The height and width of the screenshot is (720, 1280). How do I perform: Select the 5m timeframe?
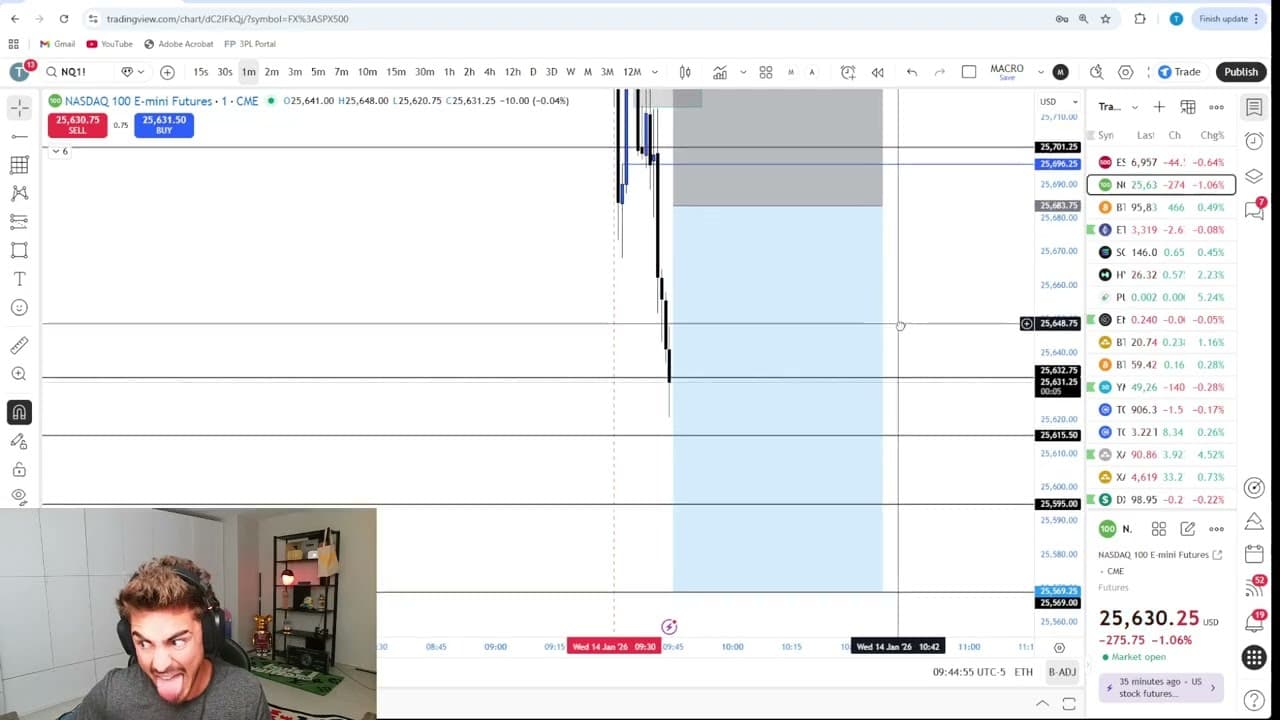point(318,72)
